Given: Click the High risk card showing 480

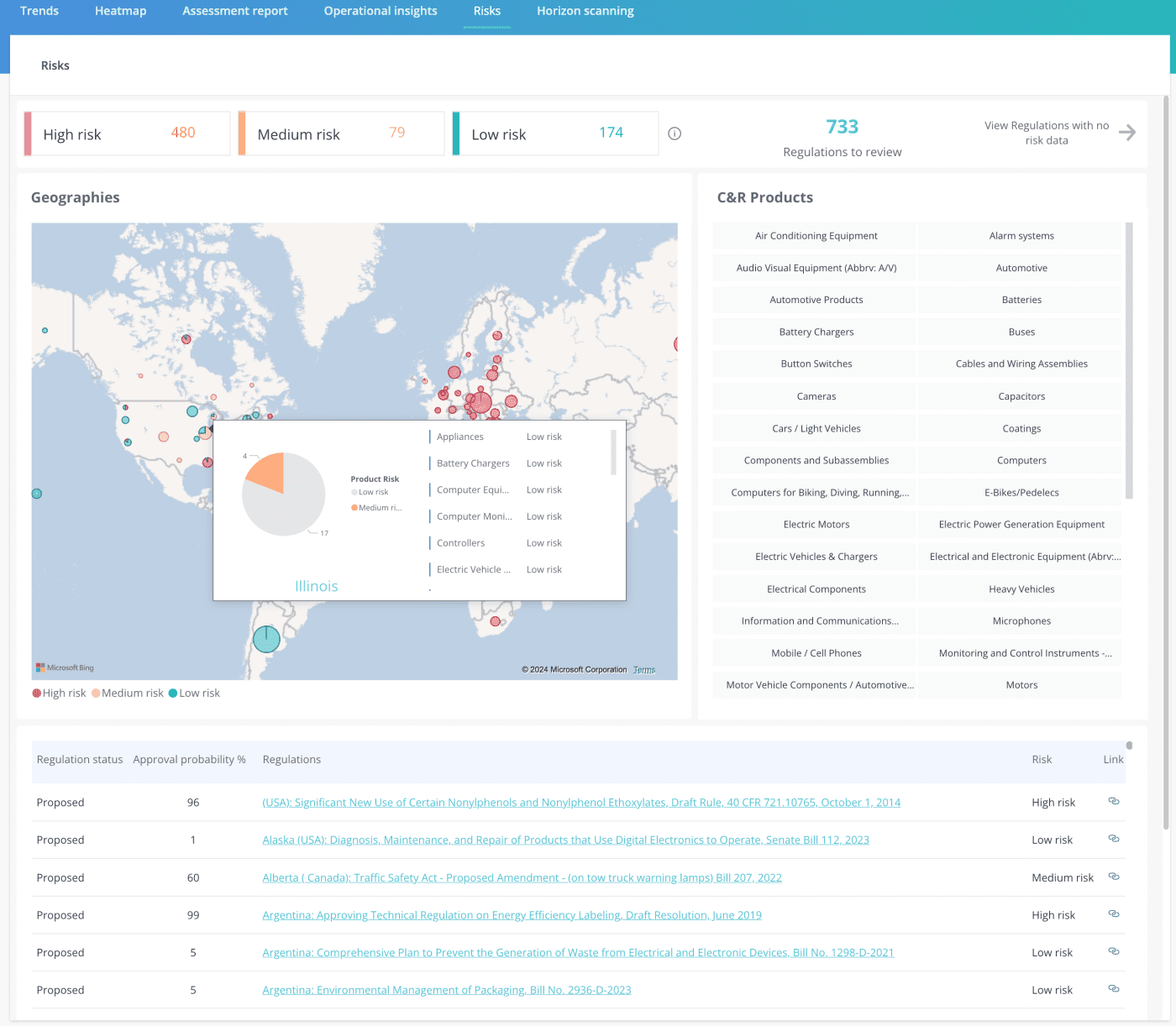Looking at the screenshot, I should [126, 133].
